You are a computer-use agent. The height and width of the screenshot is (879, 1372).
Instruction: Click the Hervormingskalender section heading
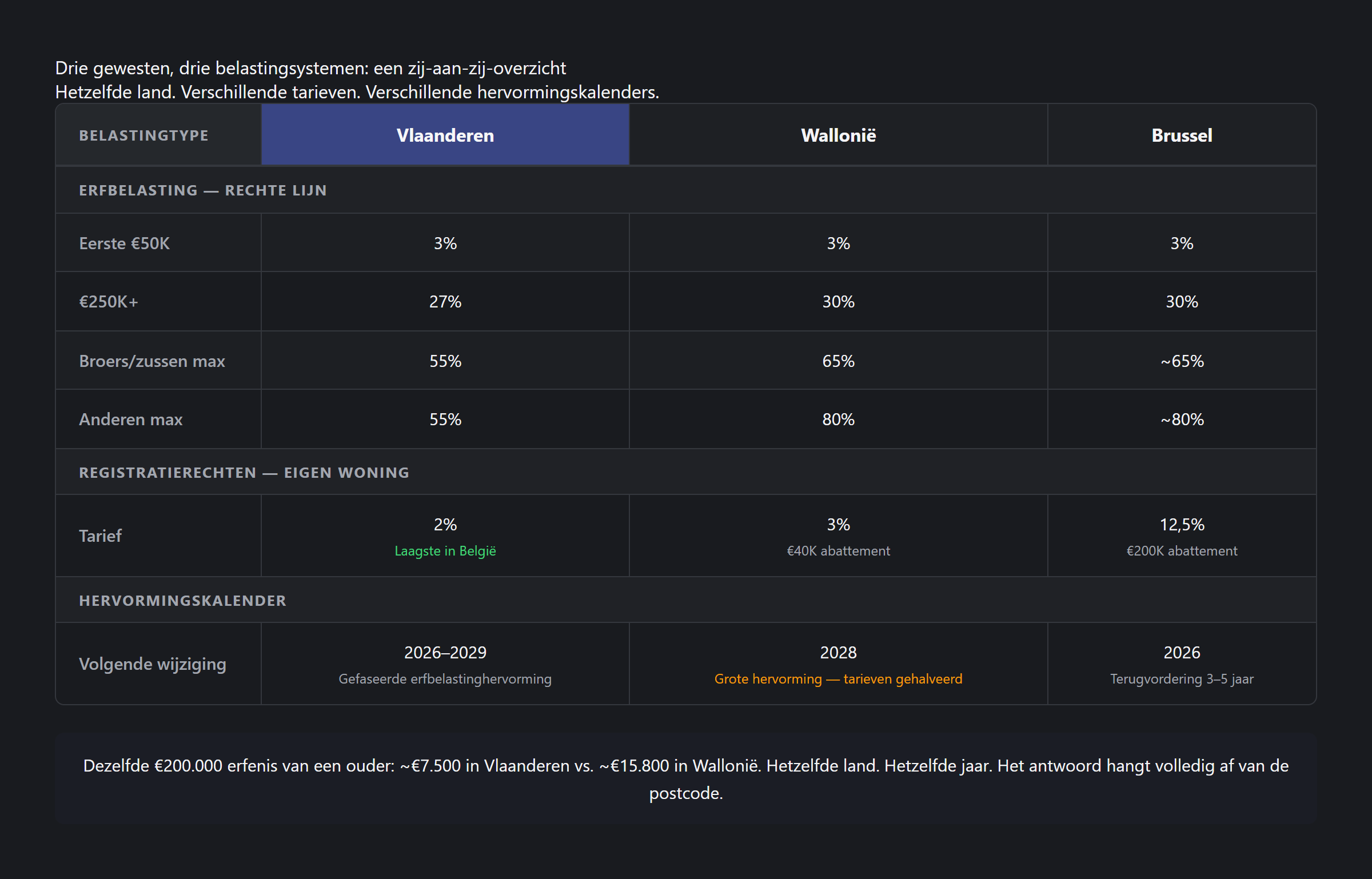click(182, 601)
